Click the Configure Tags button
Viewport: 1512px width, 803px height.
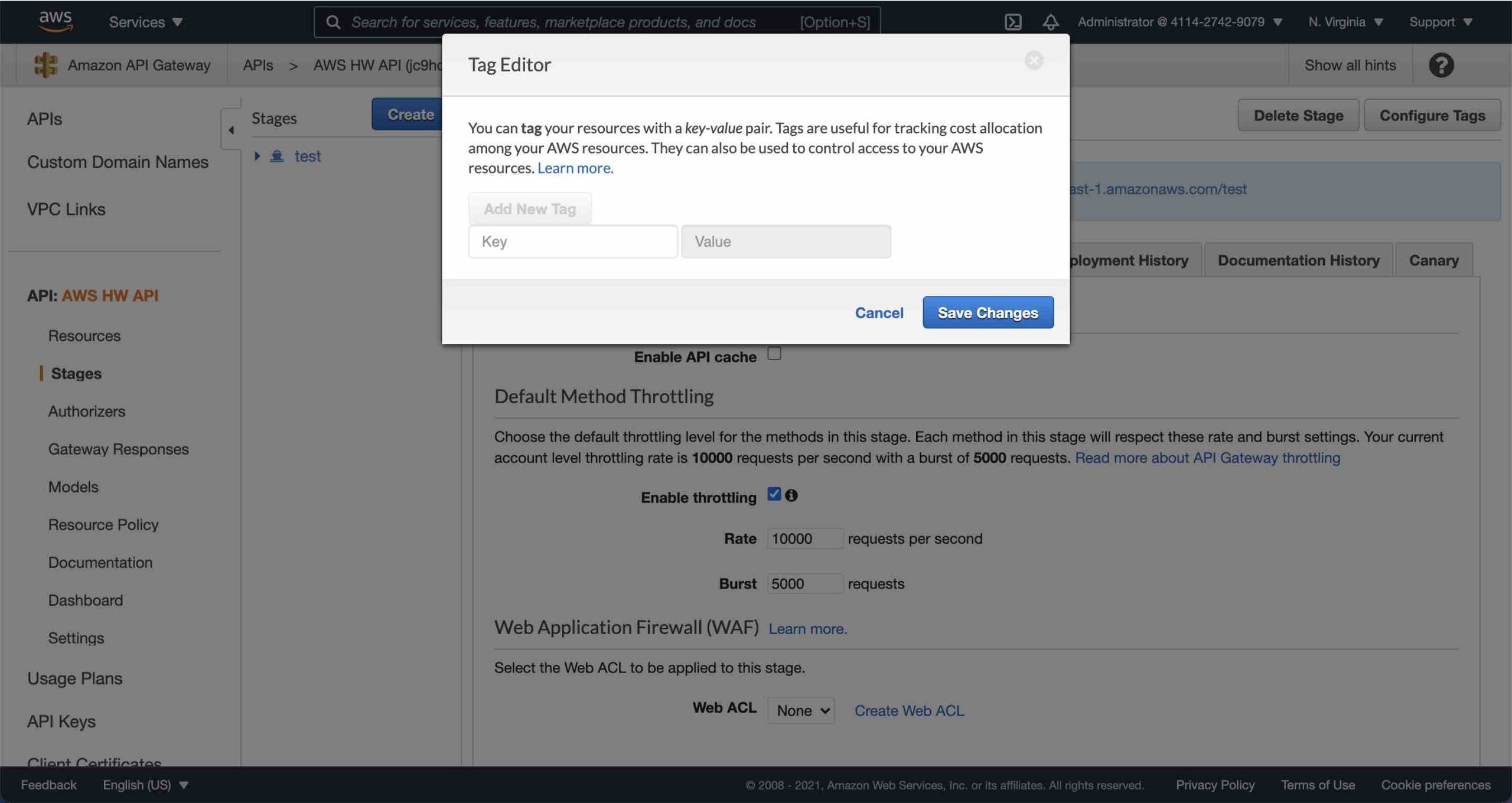(1432, 115)
